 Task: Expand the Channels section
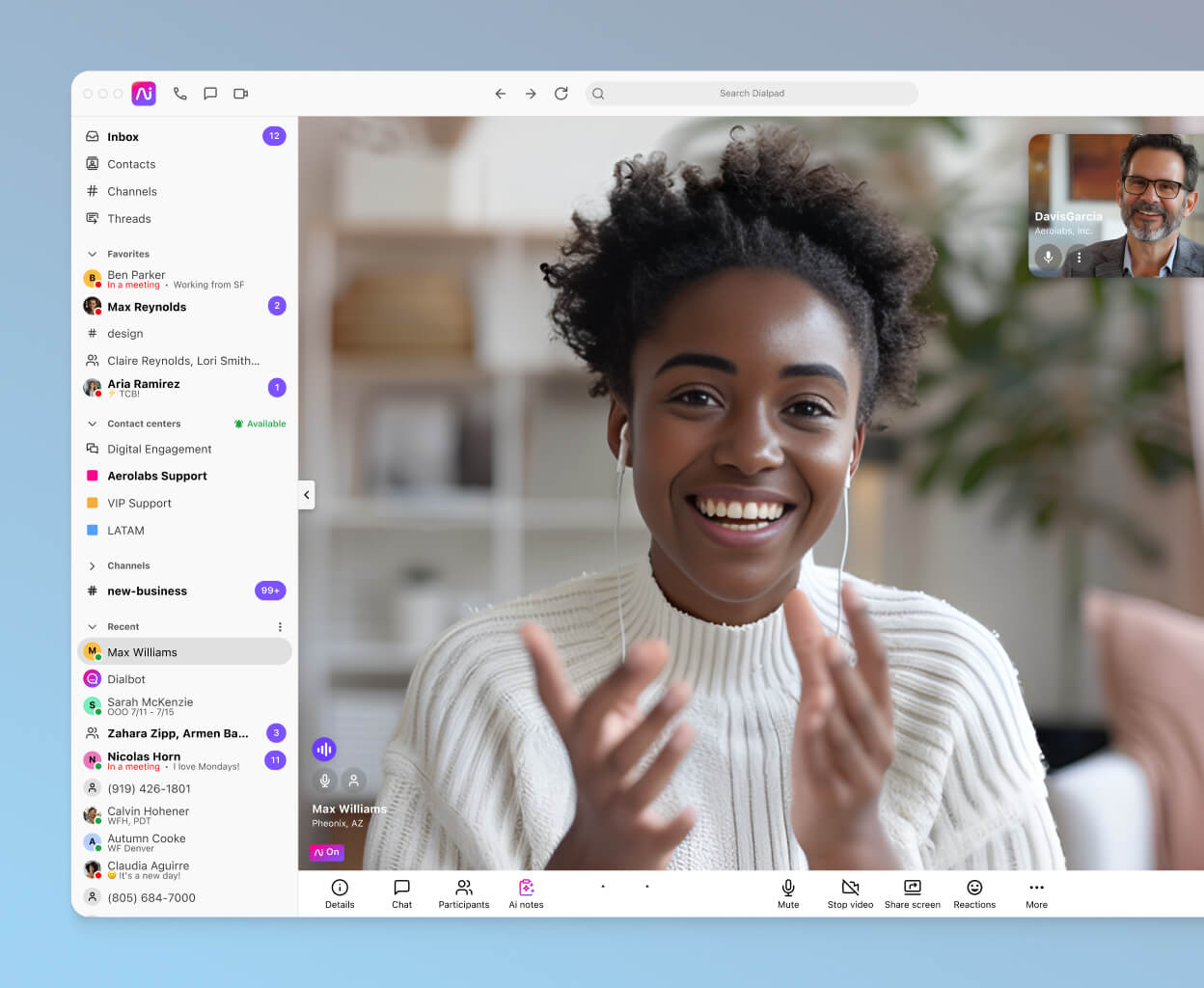point(92,565)
